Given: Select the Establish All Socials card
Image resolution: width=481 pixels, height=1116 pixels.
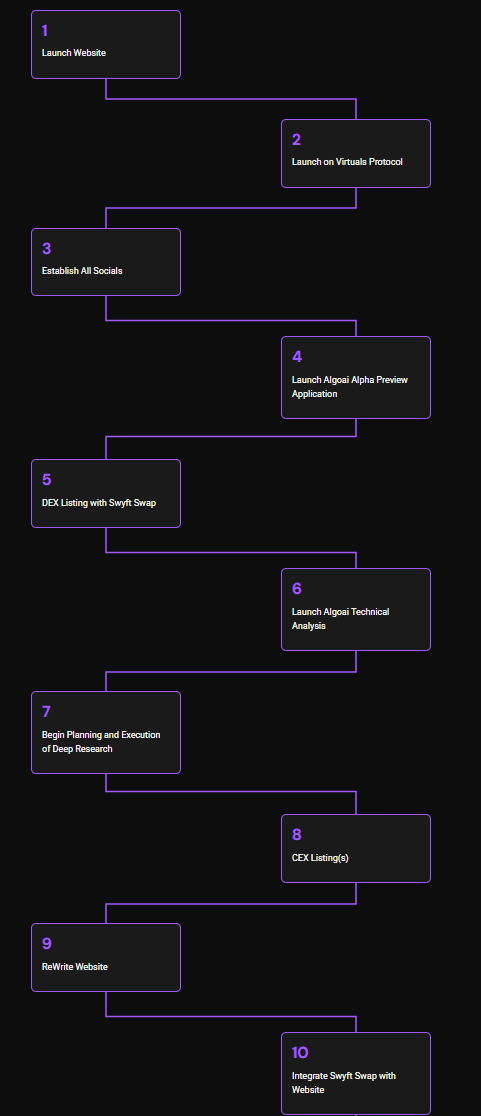Looking at the screenshot, I should click(x=106, y=262).
